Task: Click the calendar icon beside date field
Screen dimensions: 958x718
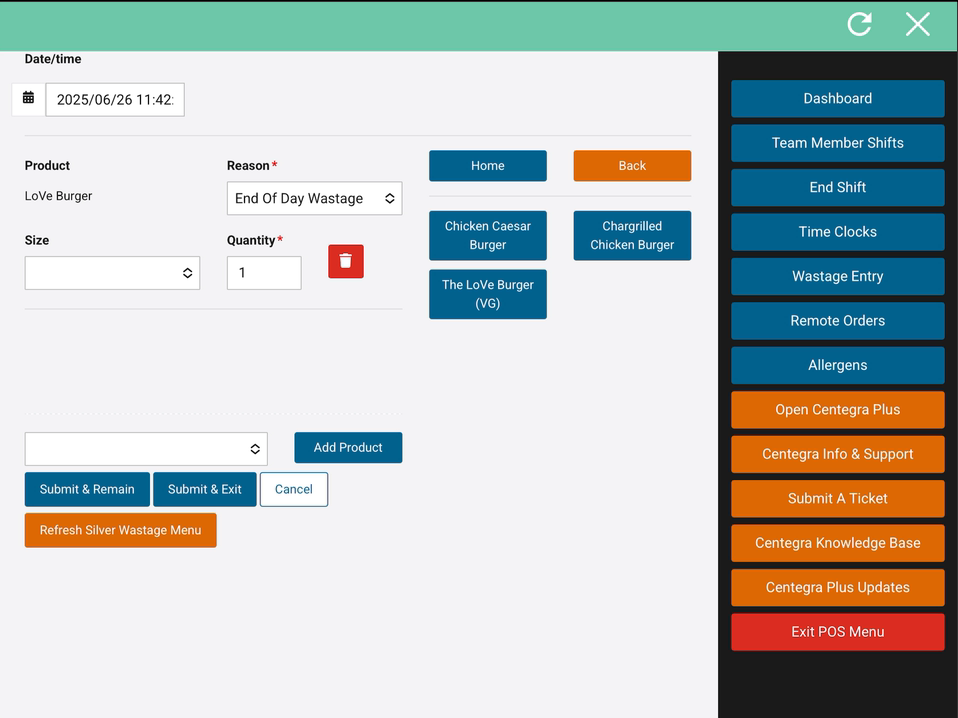Action: (28, 98)
